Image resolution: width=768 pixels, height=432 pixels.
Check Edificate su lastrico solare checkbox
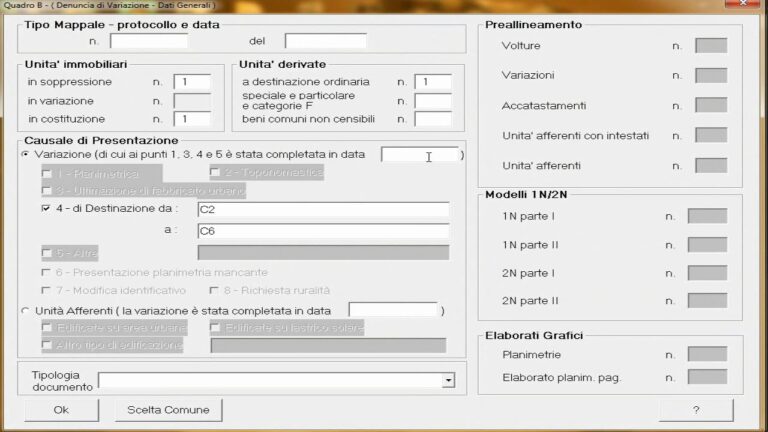pyautogui.click(x=215, y=327)
